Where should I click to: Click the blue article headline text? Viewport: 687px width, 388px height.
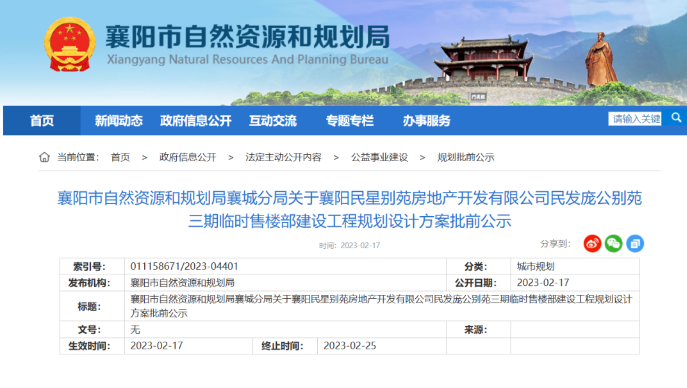coord(350,209)
